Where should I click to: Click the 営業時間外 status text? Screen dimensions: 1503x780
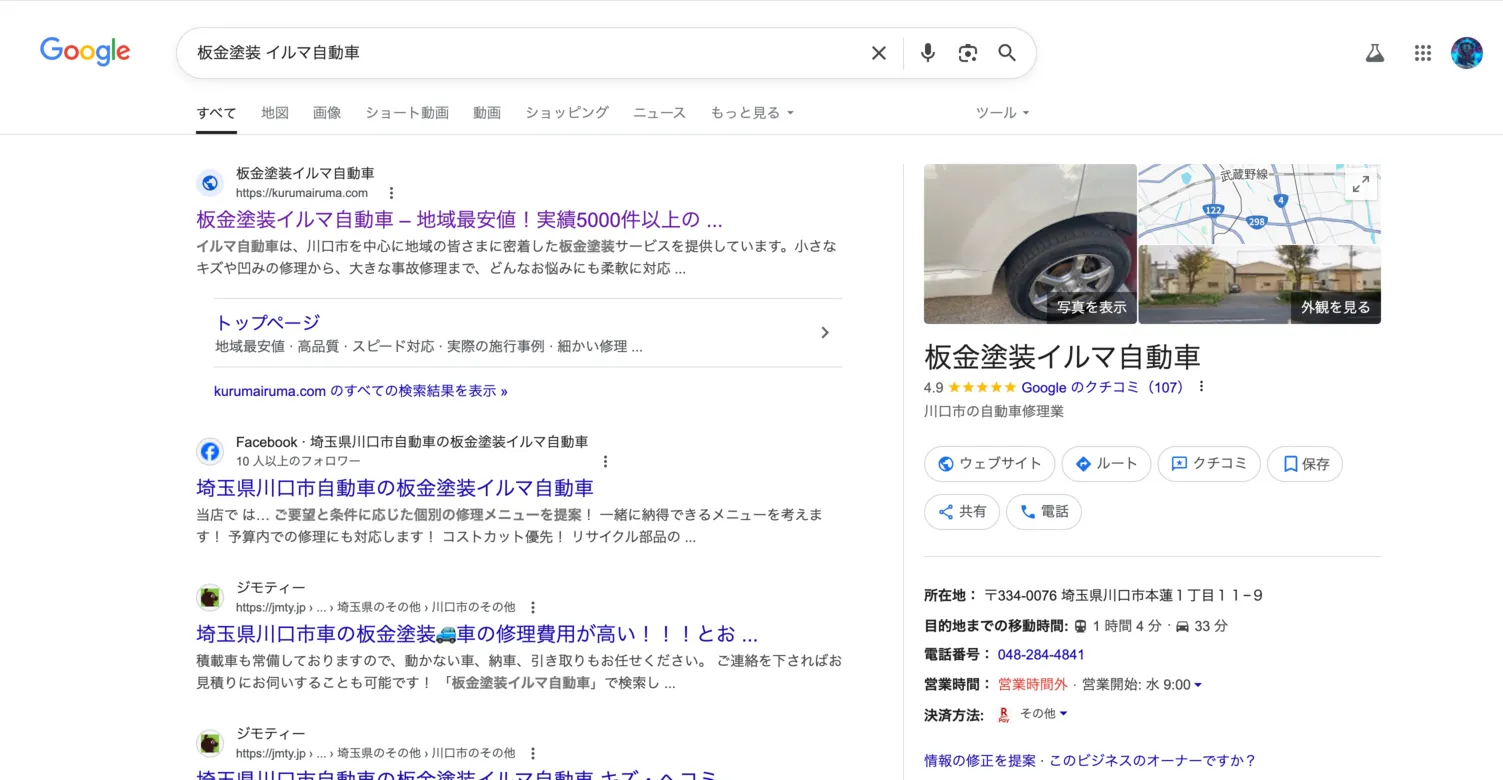(1033, 685)
